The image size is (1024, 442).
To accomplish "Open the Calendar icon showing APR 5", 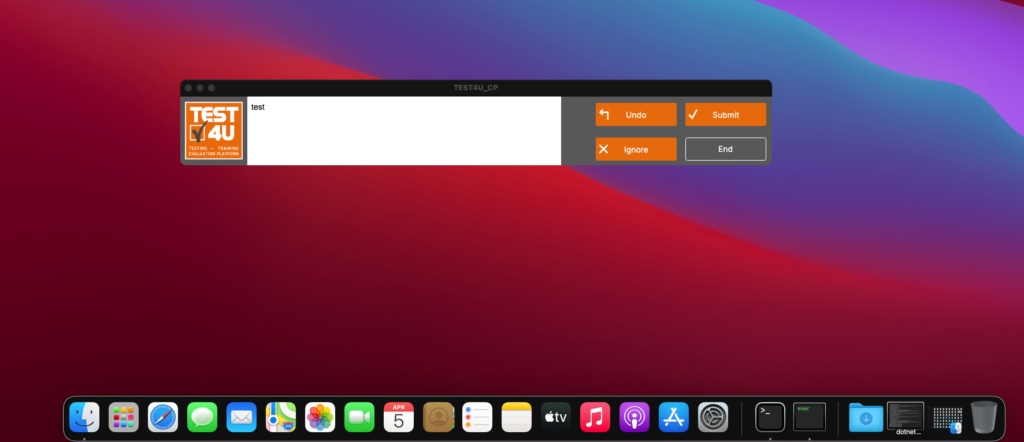I will pos(398,417).
